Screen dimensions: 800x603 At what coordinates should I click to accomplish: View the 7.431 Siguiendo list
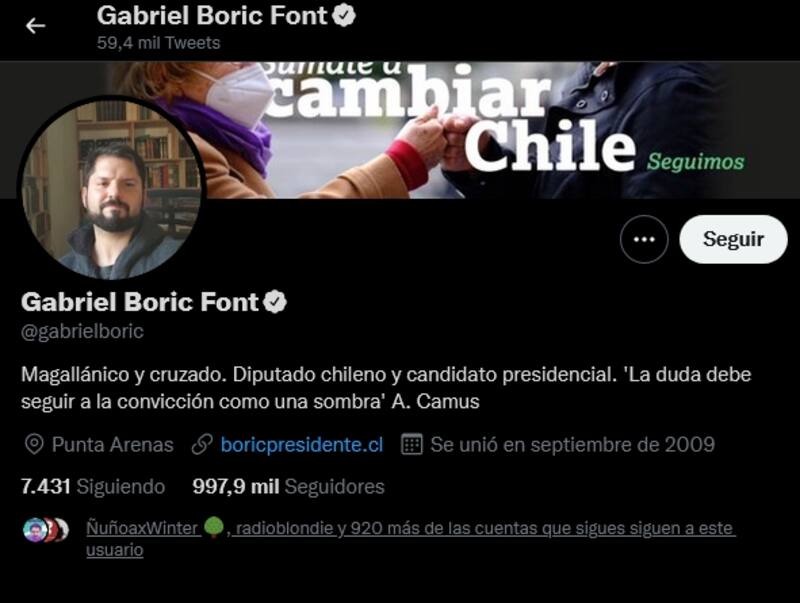click(93, 486)
